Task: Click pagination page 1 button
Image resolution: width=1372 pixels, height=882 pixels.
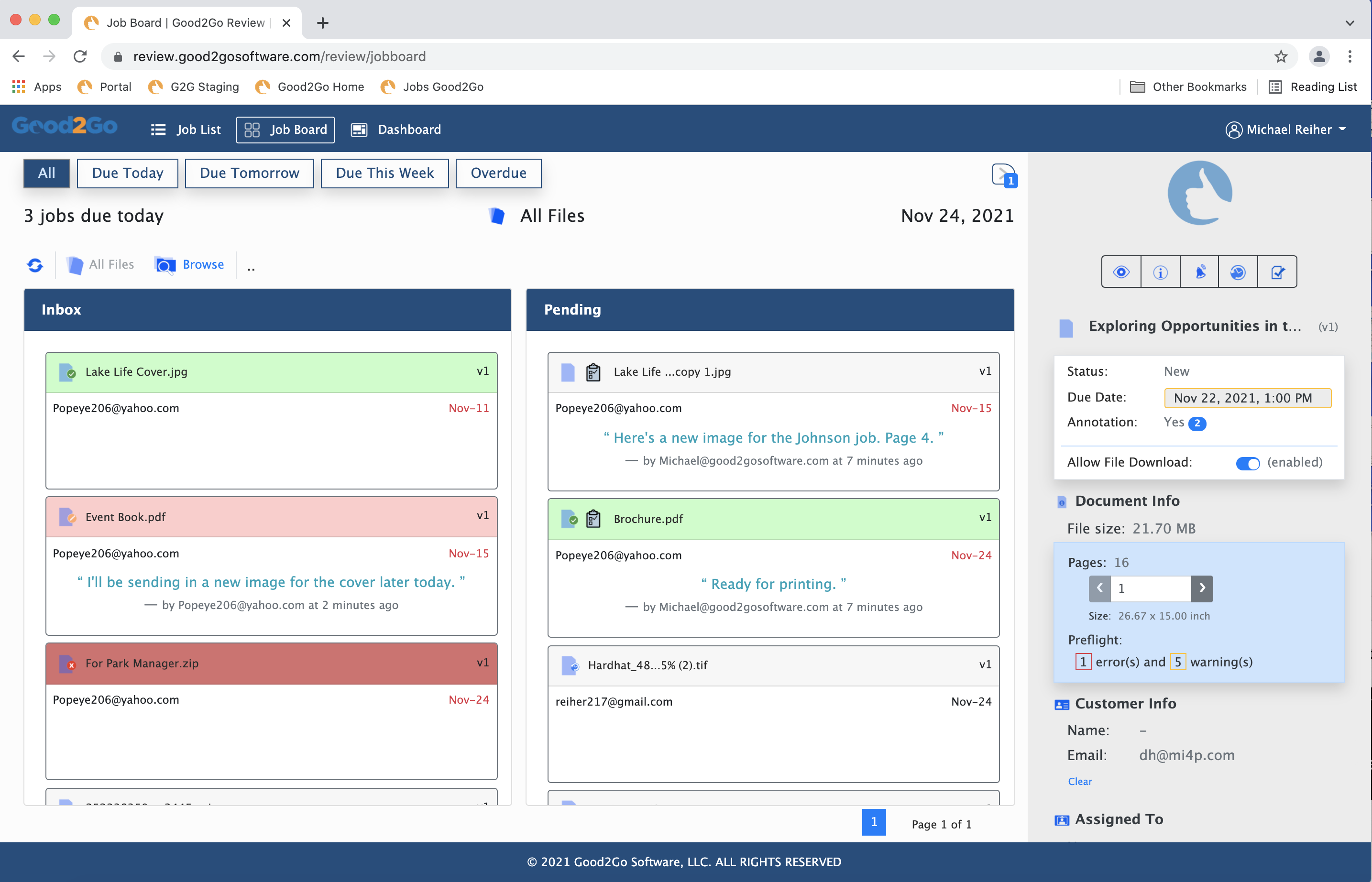Action: coord(874,822)
